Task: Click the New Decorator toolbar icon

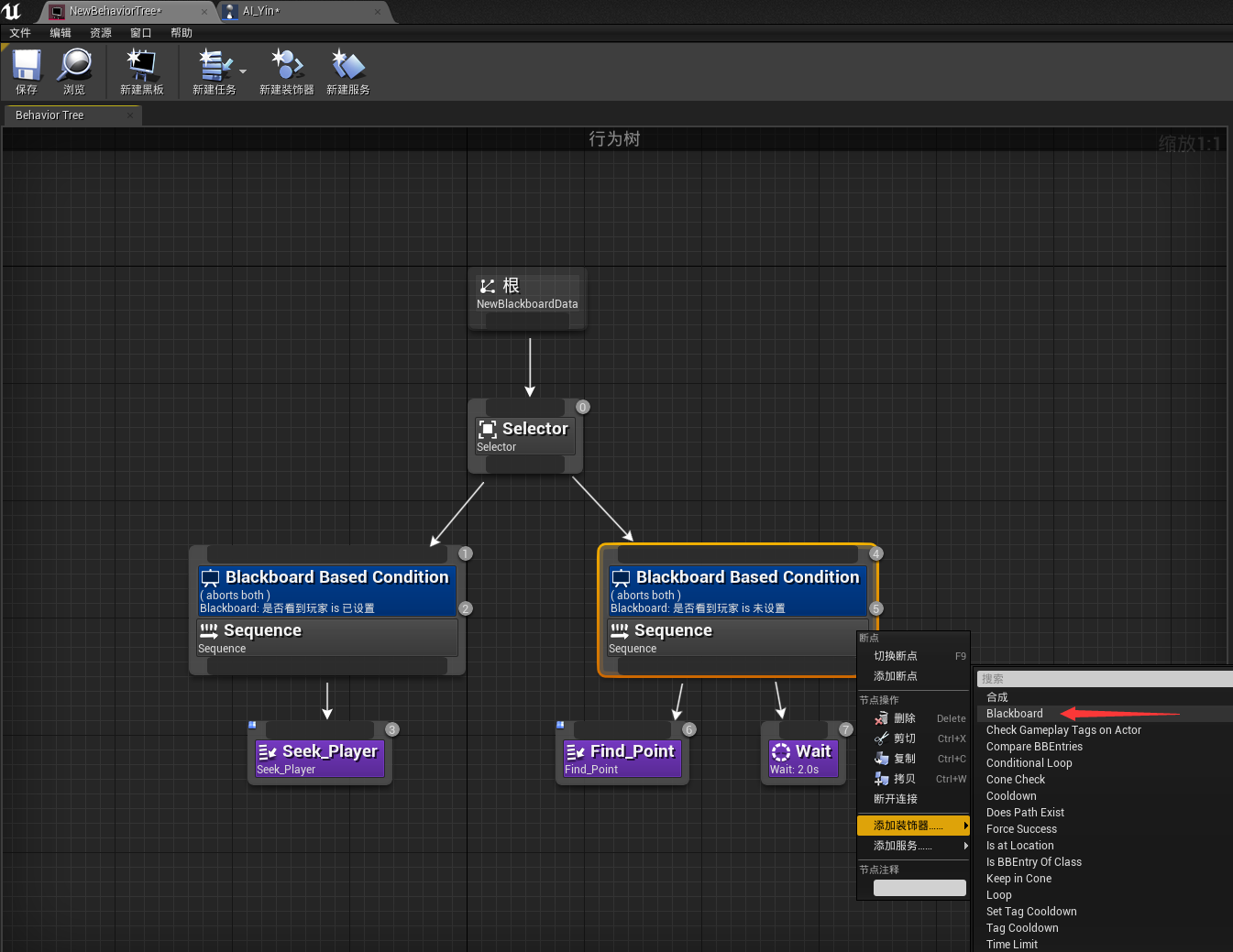Action: (286, 66)
